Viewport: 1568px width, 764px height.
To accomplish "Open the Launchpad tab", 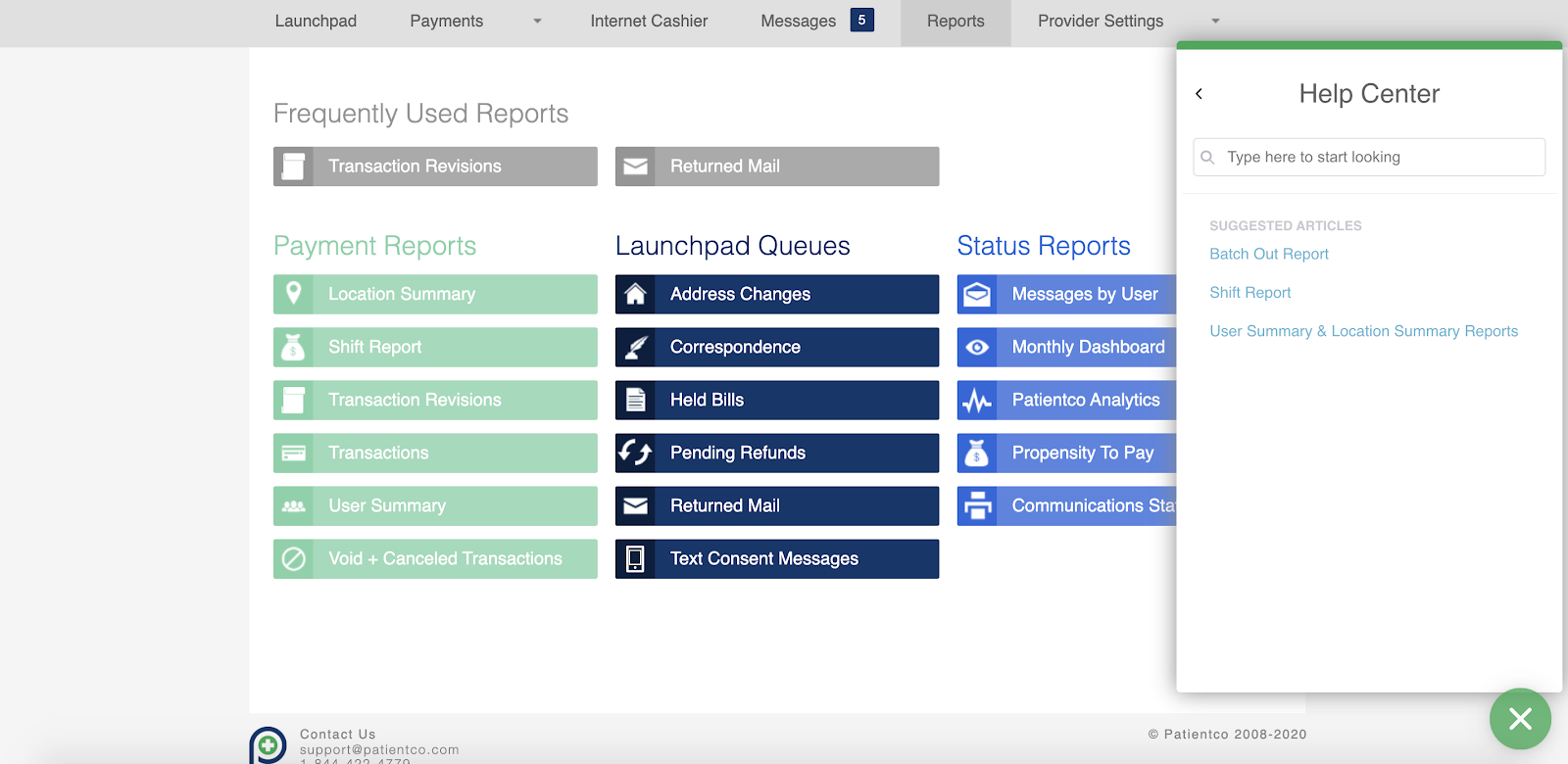I will tap(316, 22).
